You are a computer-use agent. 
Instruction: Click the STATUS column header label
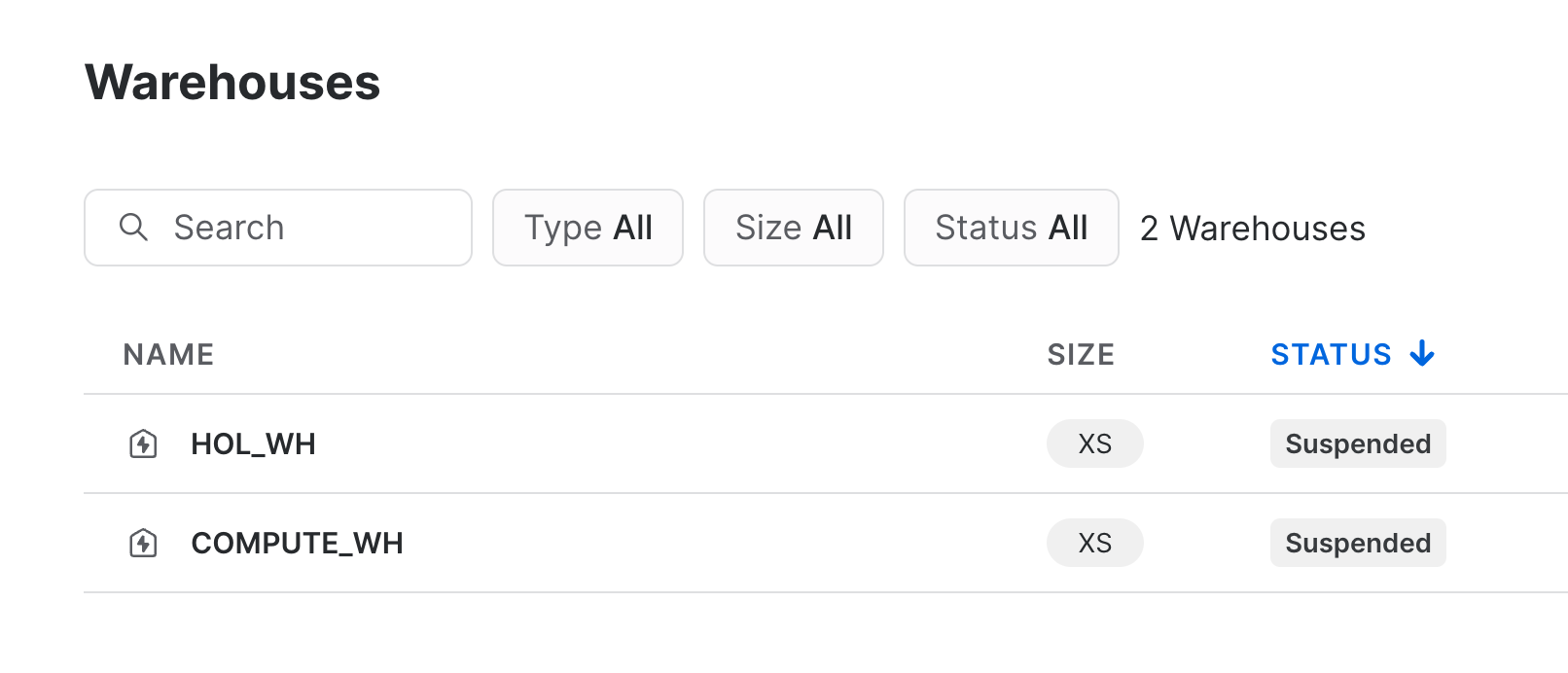(1331, 355)
